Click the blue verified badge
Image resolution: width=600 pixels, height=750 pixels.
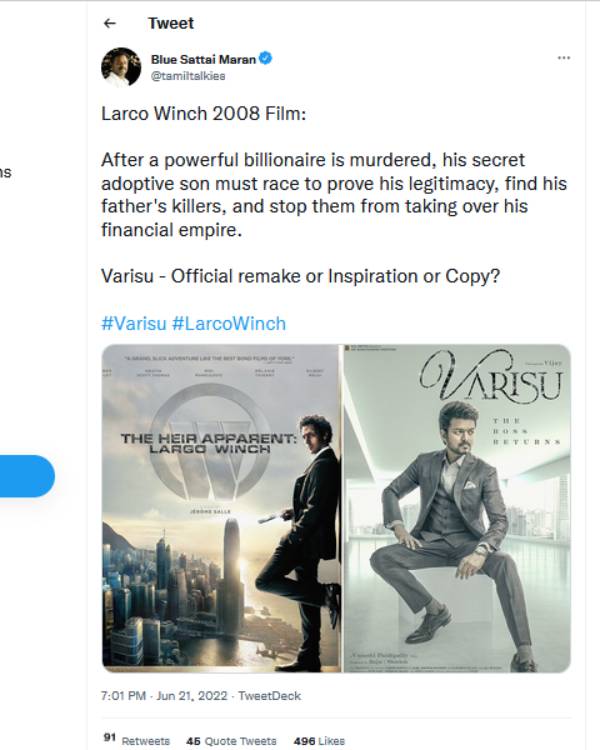pyautogui.click(x=266, y=58)
